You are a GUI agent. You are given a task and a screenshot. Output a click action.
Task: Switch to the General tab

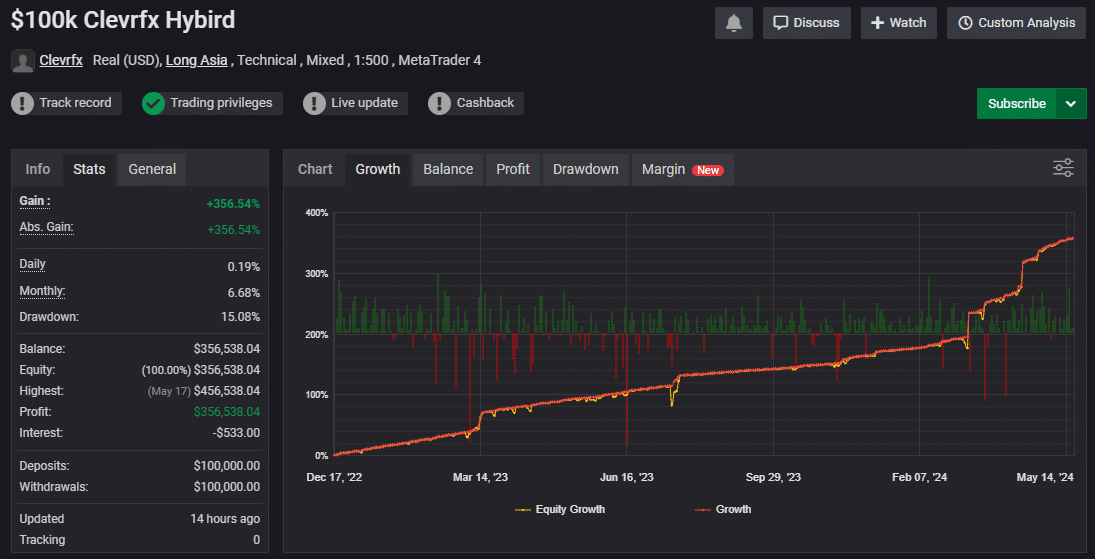152,169
